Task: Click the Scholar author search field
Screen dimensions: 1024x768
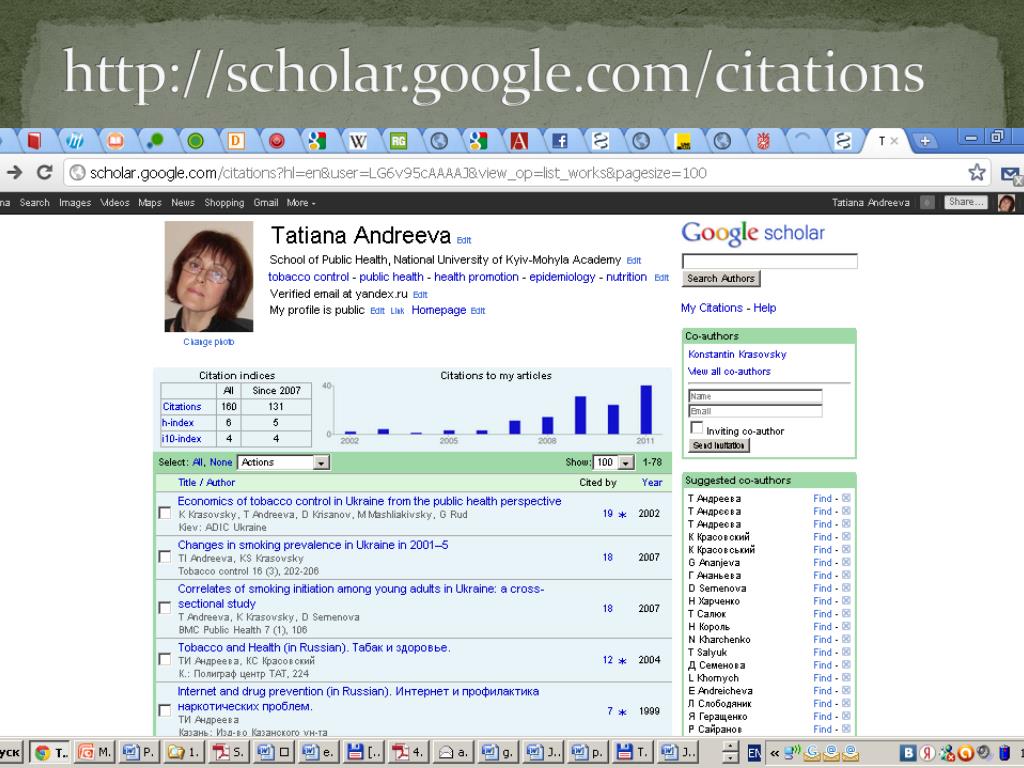Action: click(x=769, y=261)
